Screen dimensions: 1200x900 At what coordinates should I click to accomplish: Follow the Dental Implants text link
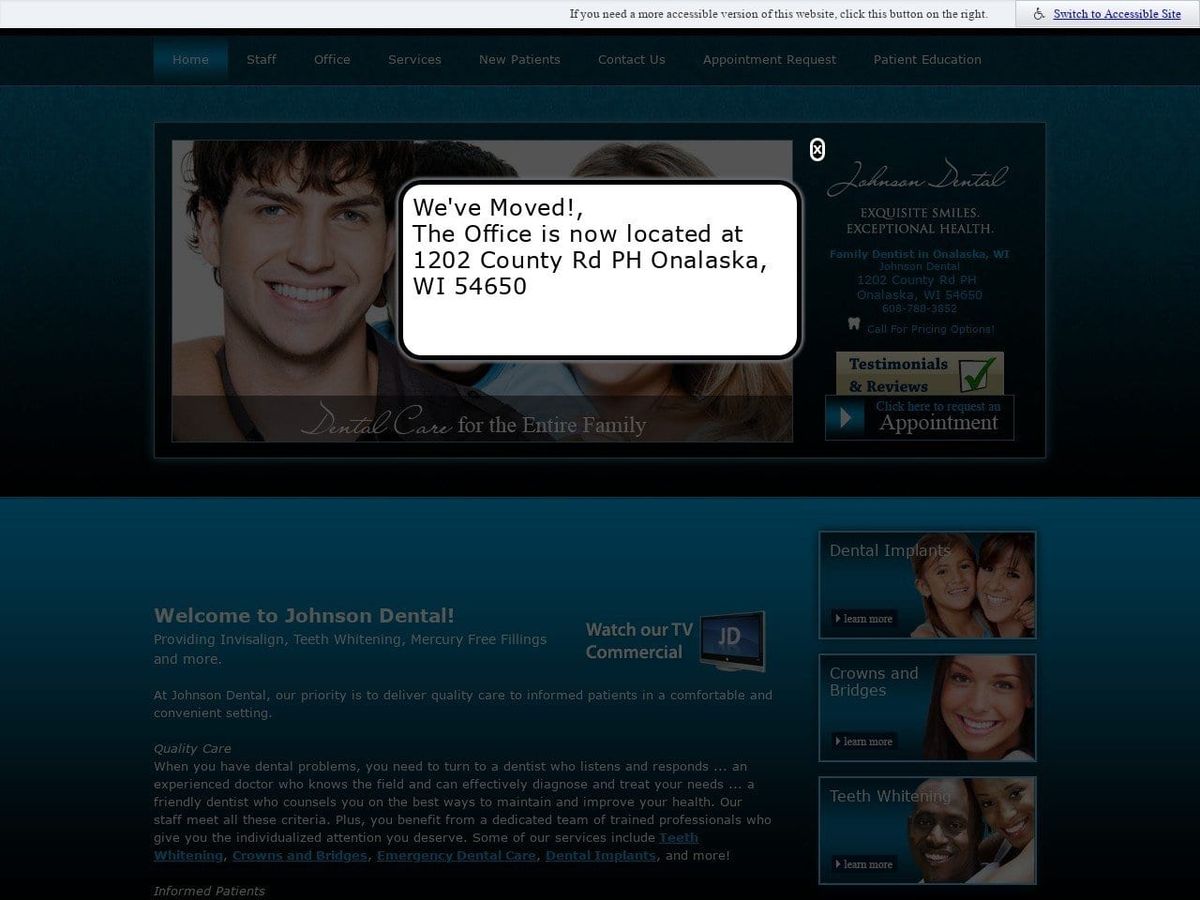pos(601,856)
